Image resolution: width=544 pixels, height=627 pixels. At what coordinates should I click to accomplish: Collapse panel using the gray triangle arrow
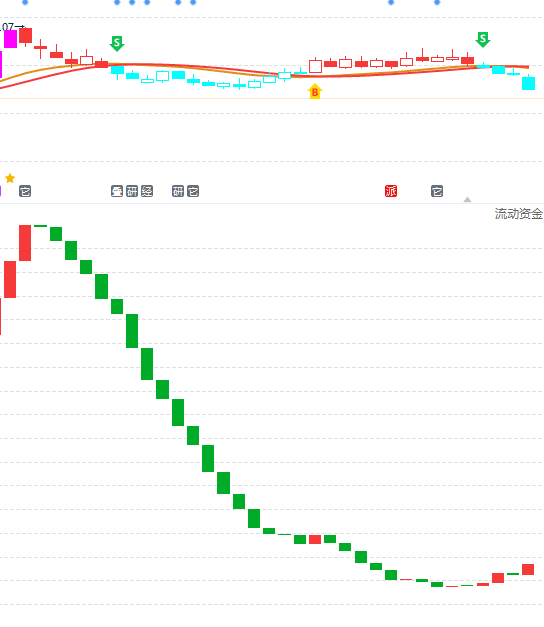pyautogui.click(x=467, y=199)
